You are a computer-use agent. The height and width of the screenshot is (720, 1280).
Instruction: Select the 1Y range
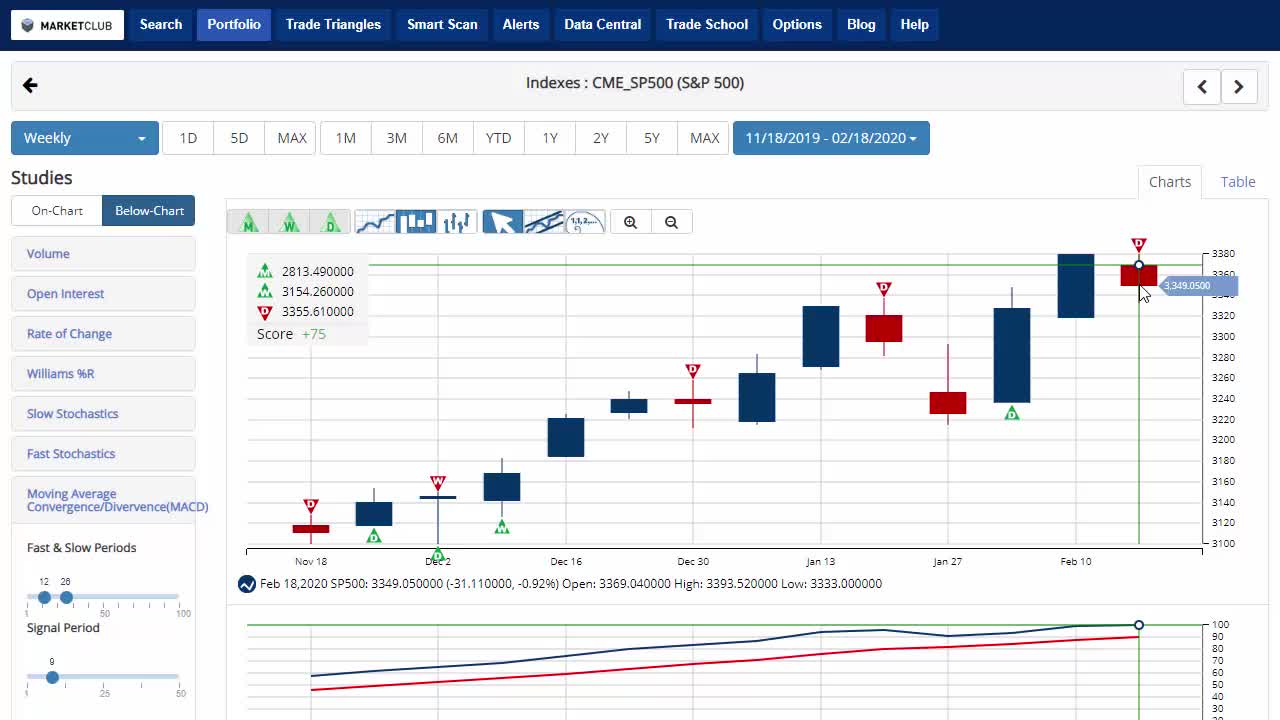coord(550,138)
